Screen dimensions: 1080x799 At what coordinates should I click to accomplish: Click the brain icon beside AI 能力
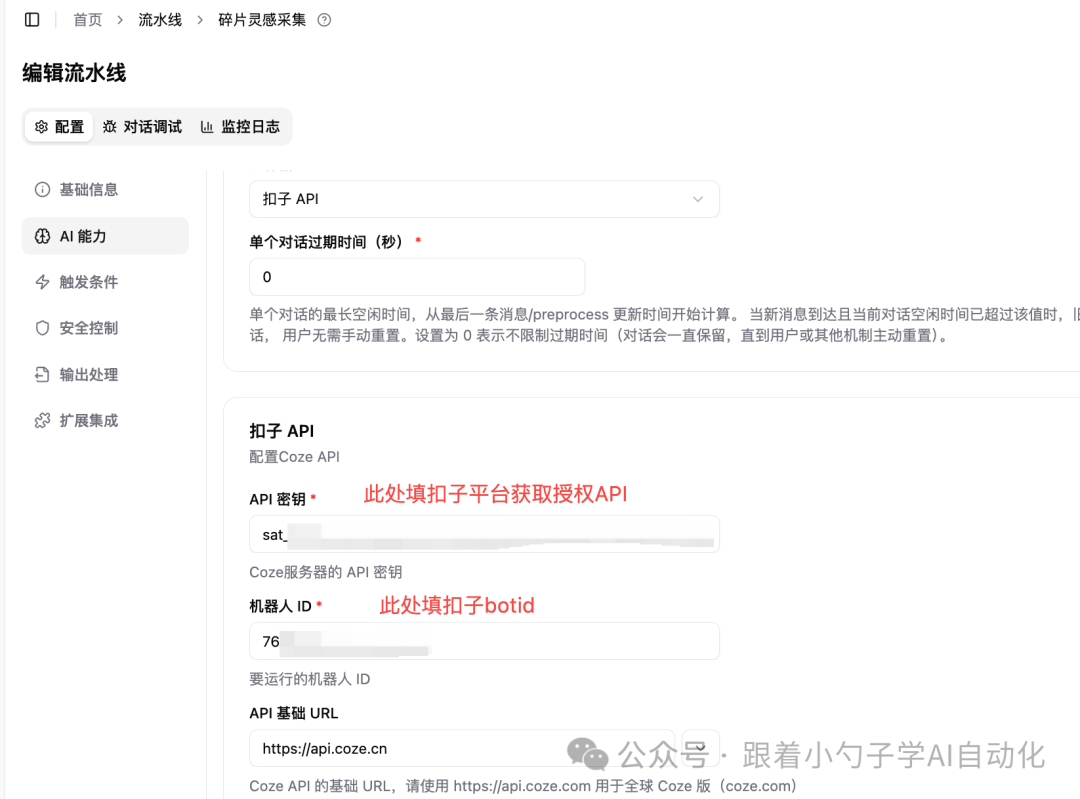(x=42, y=236)
